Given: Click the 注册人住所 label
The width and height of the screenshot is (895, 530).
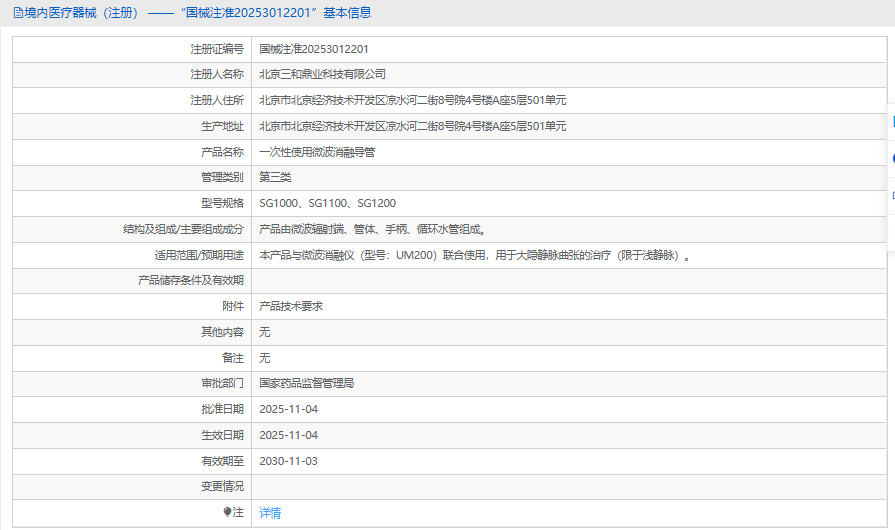Looking at the screenshot, I should [x=217, y=100].
